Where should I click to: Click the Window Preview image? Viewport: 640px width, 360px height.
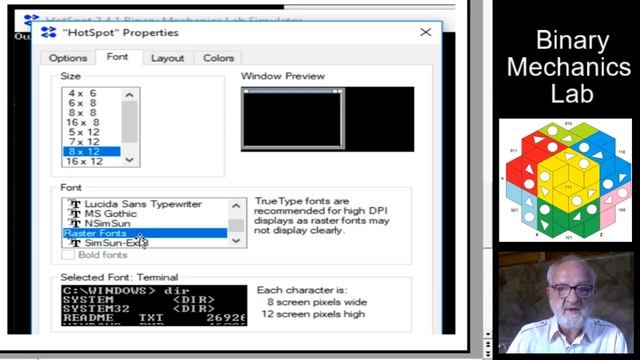(327, 119)
